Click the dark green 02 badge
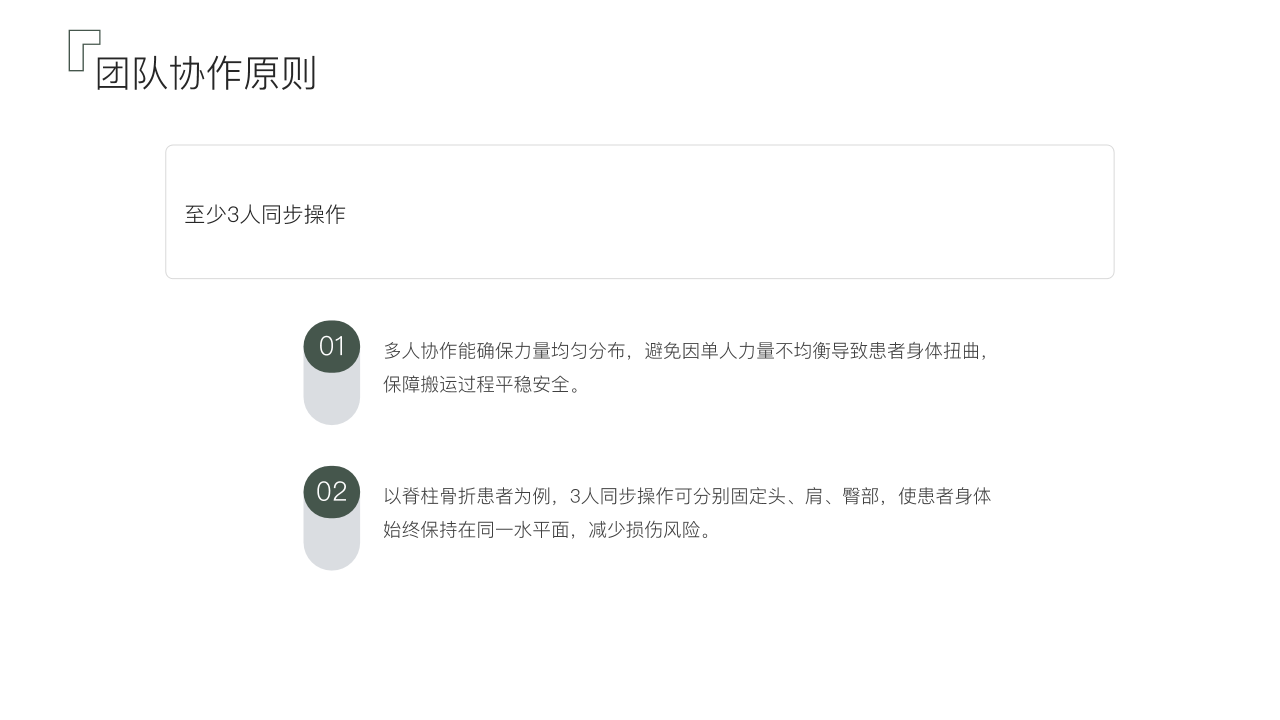The height and width of the screenshot is (720, 1280). pos(332,492)
